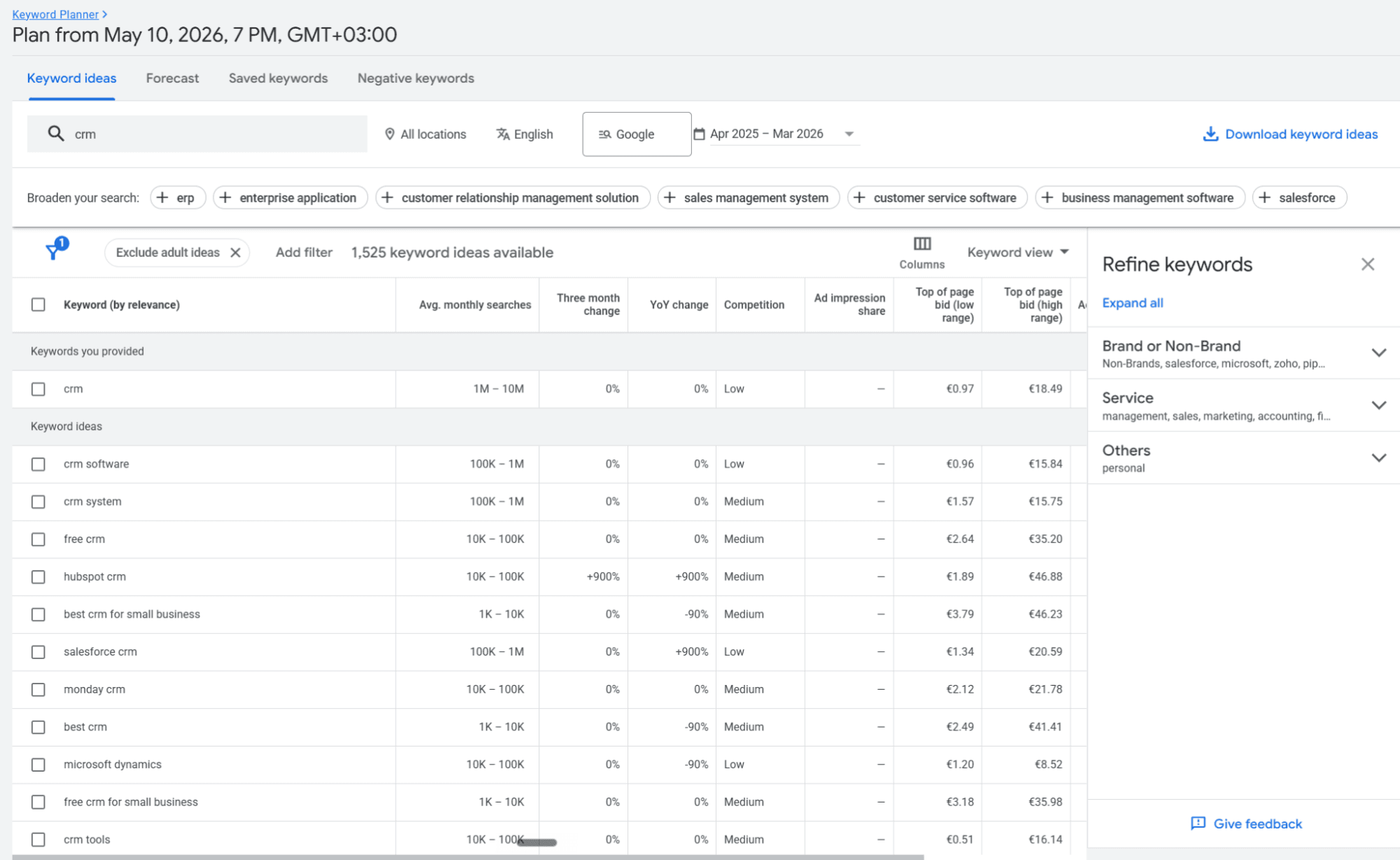1400x860 pixels.
Task: Click the Google search network icon
Action: [x=605, y=134]
